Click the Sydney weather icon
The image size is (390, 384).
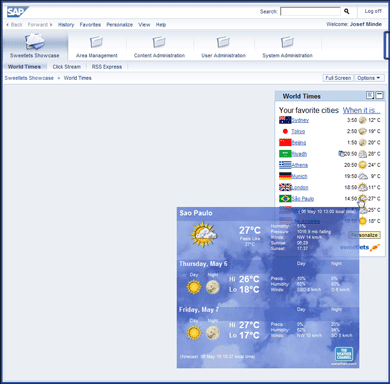point(362,120)
